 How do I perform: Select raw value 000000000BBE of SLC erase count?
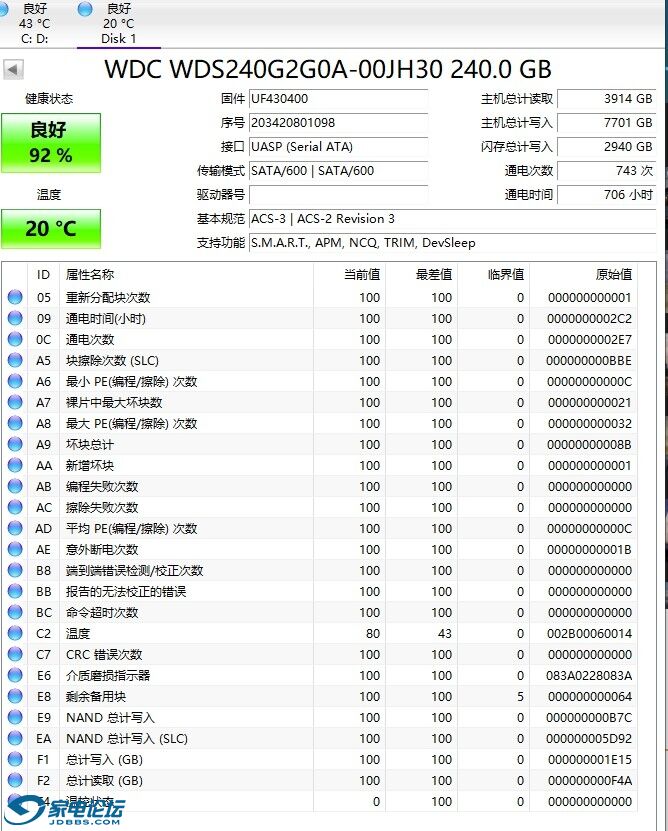click(590, 360)
